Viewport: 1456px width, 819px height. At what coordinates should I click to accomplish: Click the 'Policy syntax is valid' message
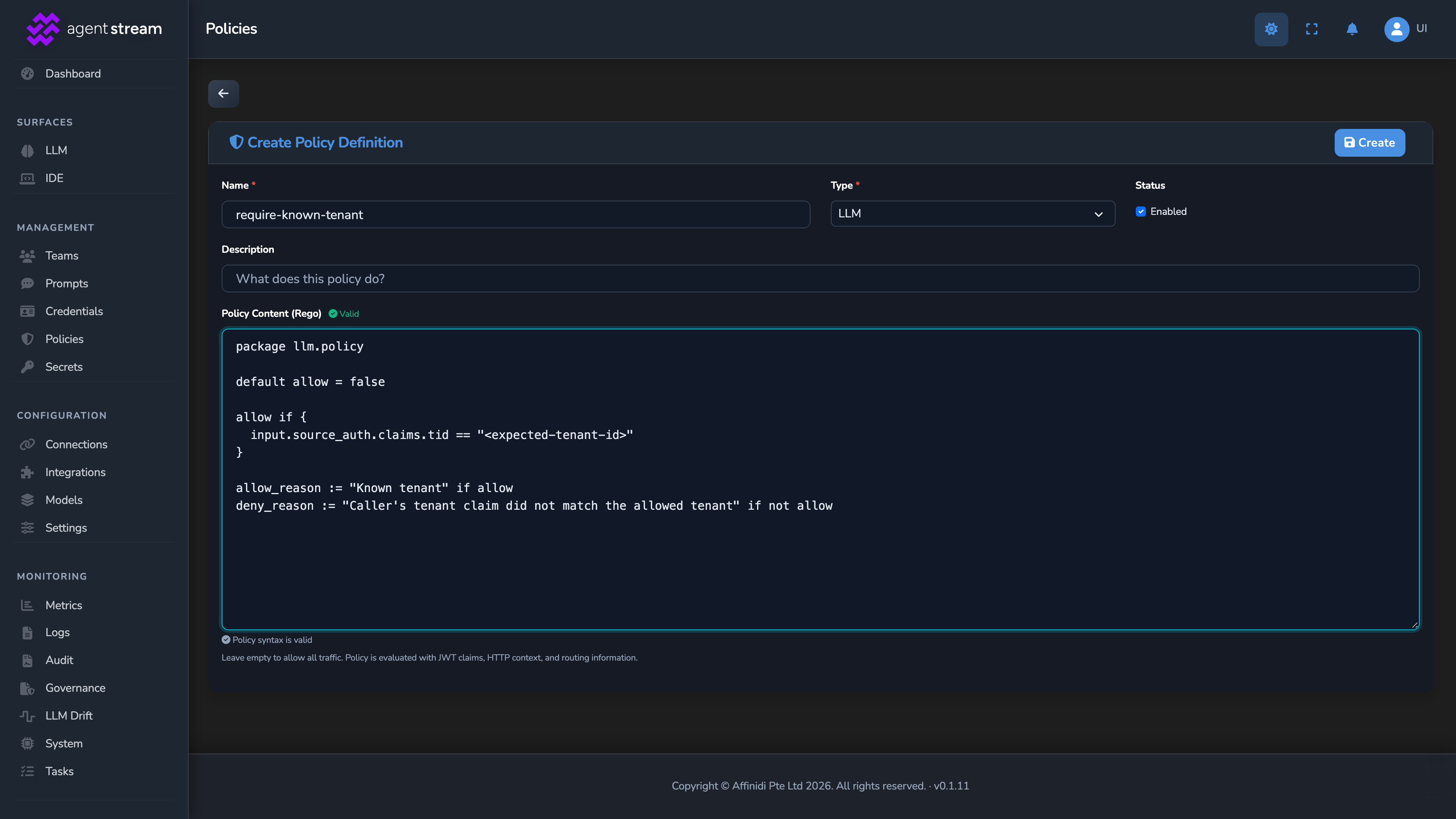tap(267, 640)
